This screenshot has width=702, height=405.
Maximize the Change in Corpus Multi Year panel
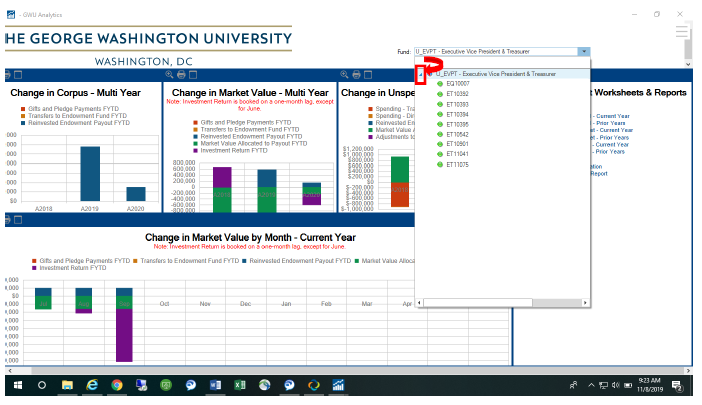coord(18,75)
